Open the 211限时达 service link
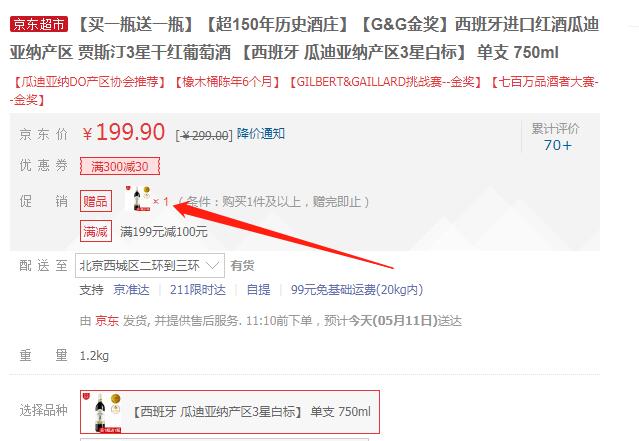Viewport: 639px width, 441px height. point(198,290)
